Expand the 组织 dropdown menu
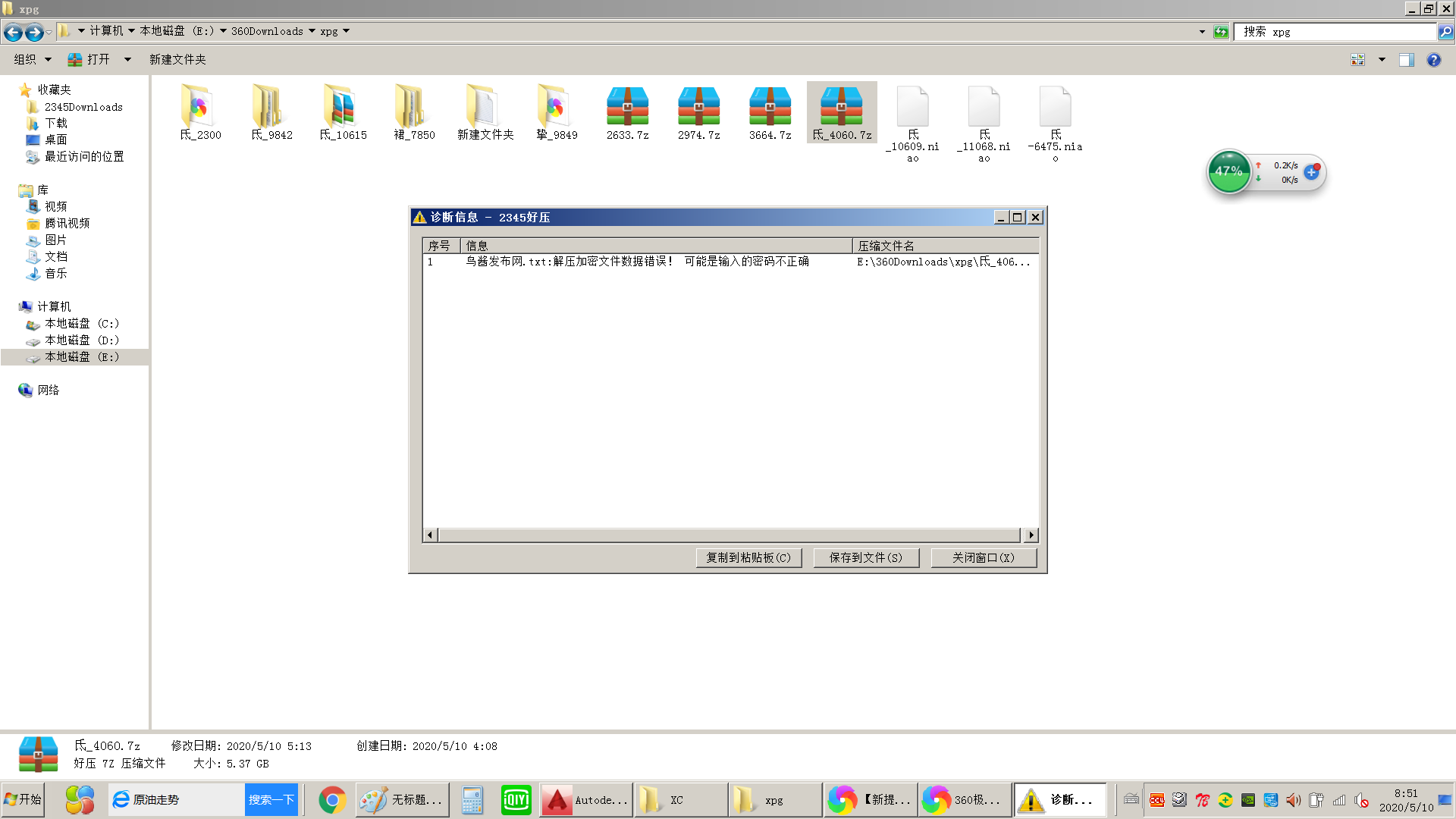Viewport: 1456px width, 819px height. pyautogui.click(x=33, y=59)
